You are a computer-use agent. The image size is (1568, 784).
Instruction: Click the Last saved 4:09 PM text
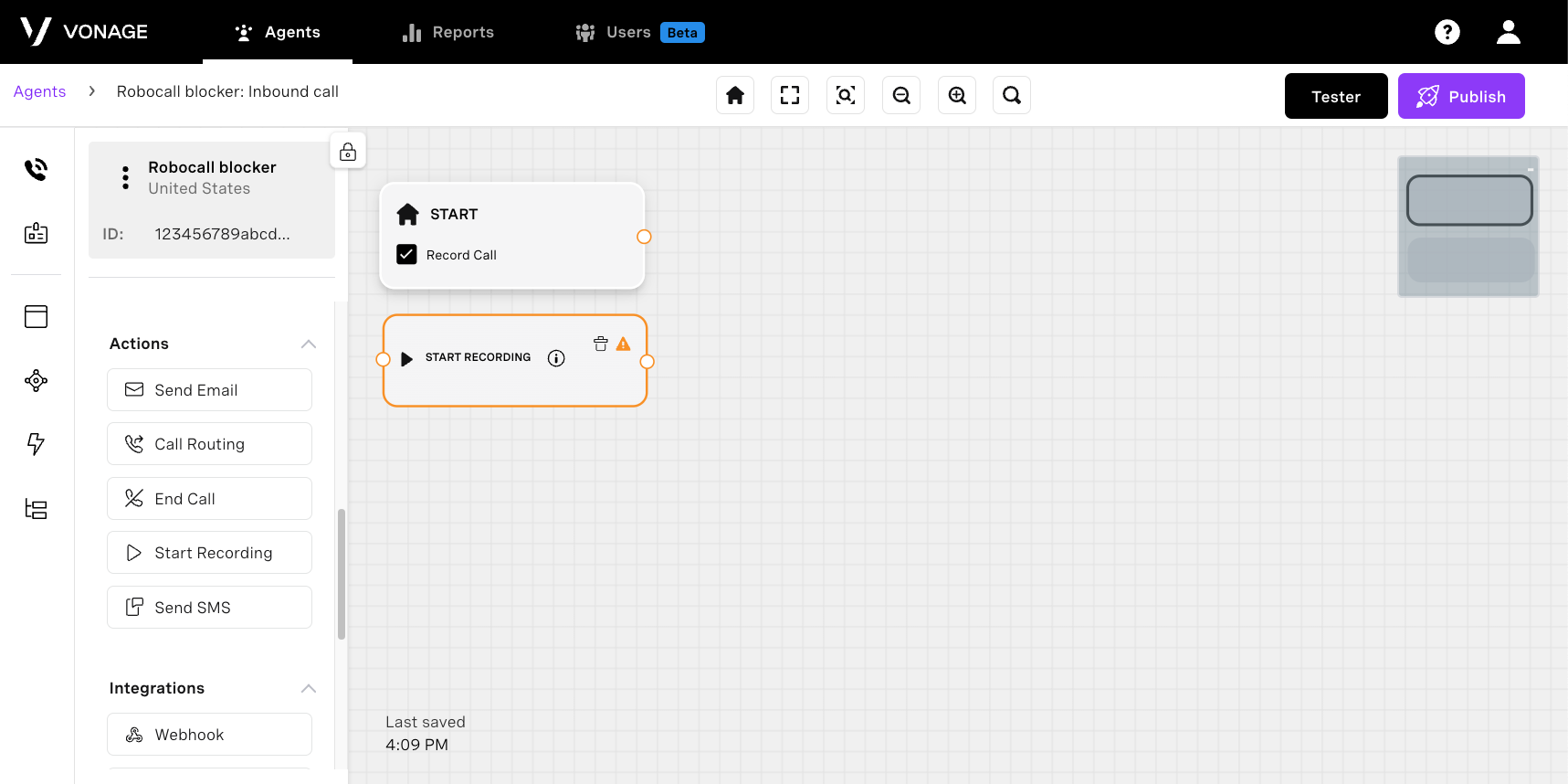[x=426, y=733]
